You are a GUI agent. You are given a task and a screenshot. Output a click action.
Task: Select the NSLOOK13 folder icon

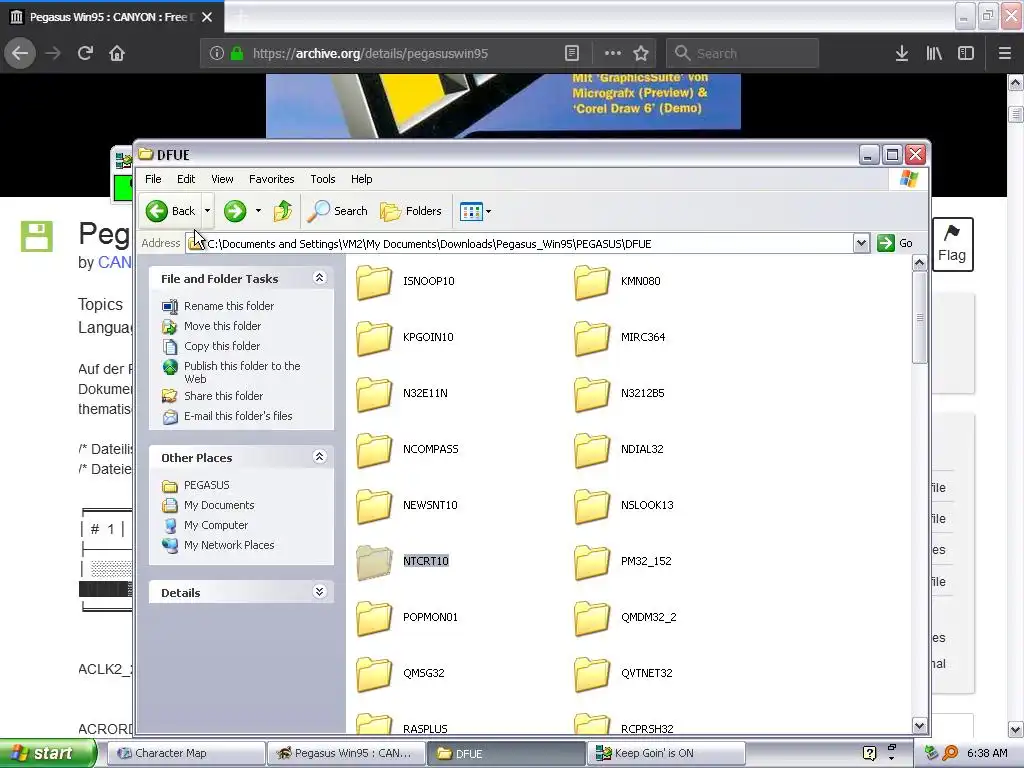pyautogui.click(x=592, y=505)
